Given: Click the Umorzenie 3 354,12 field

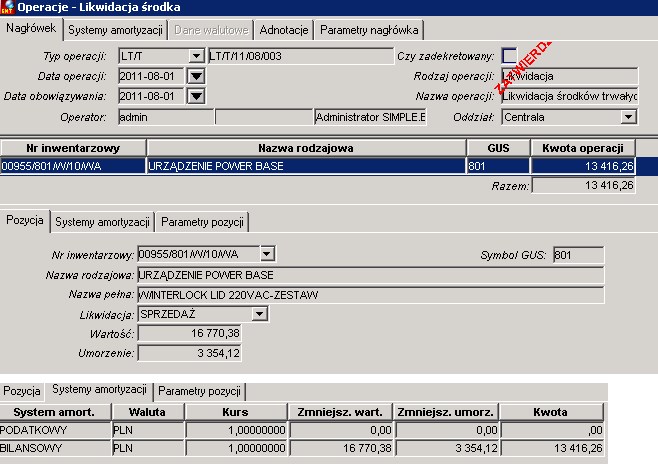Looking at the screenshot, I should 190,353.
